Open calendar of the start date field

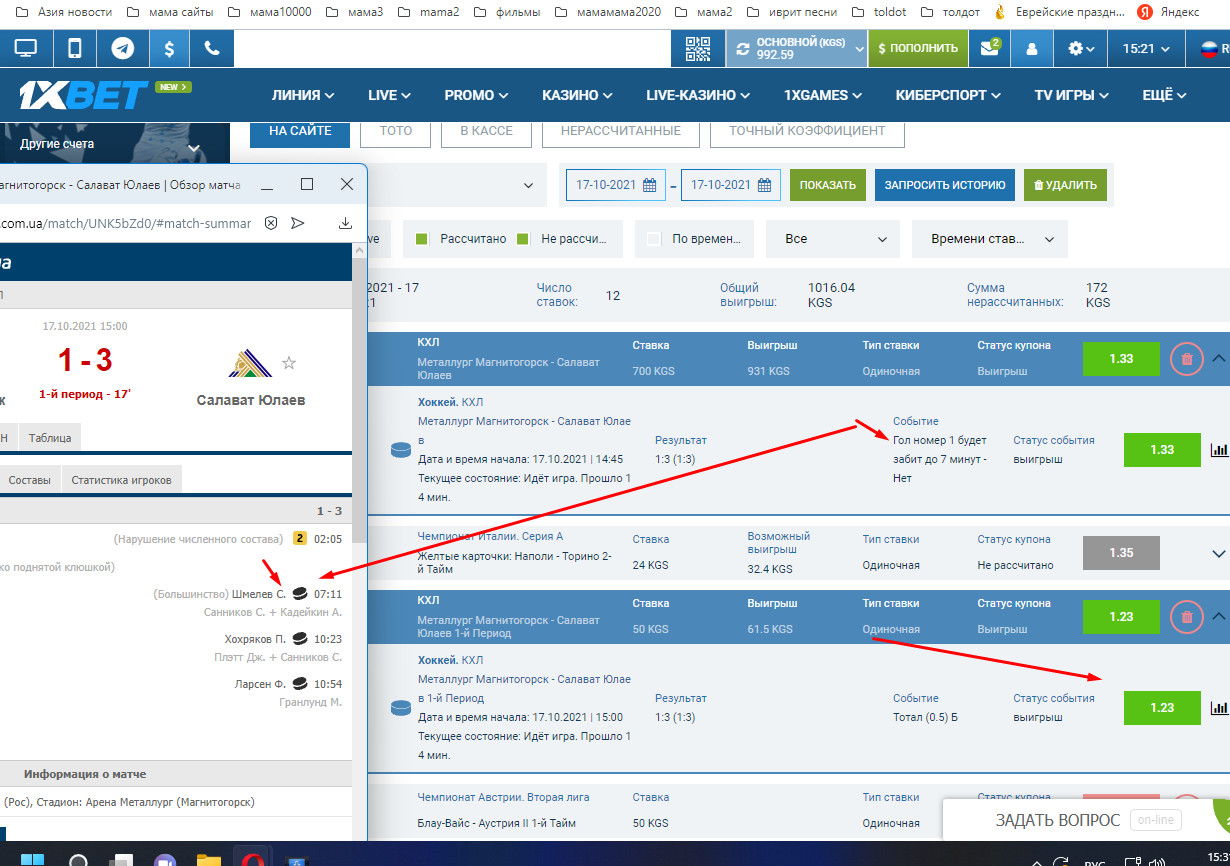coord(649,185)
